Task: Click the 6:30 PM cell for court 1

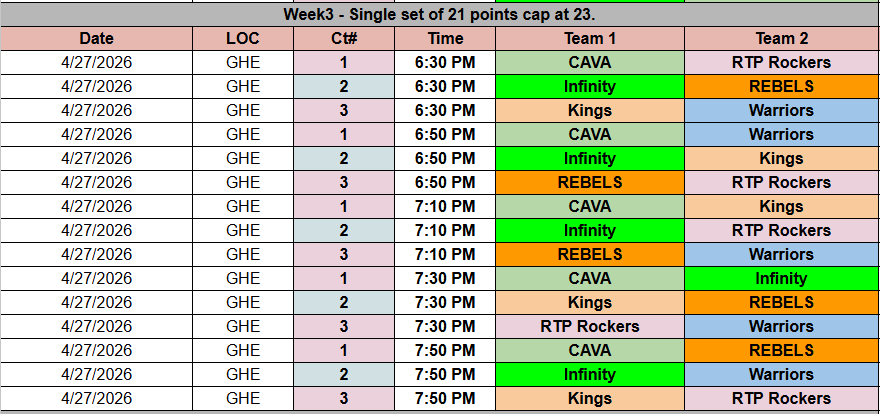Action: [x=445, y=63]
